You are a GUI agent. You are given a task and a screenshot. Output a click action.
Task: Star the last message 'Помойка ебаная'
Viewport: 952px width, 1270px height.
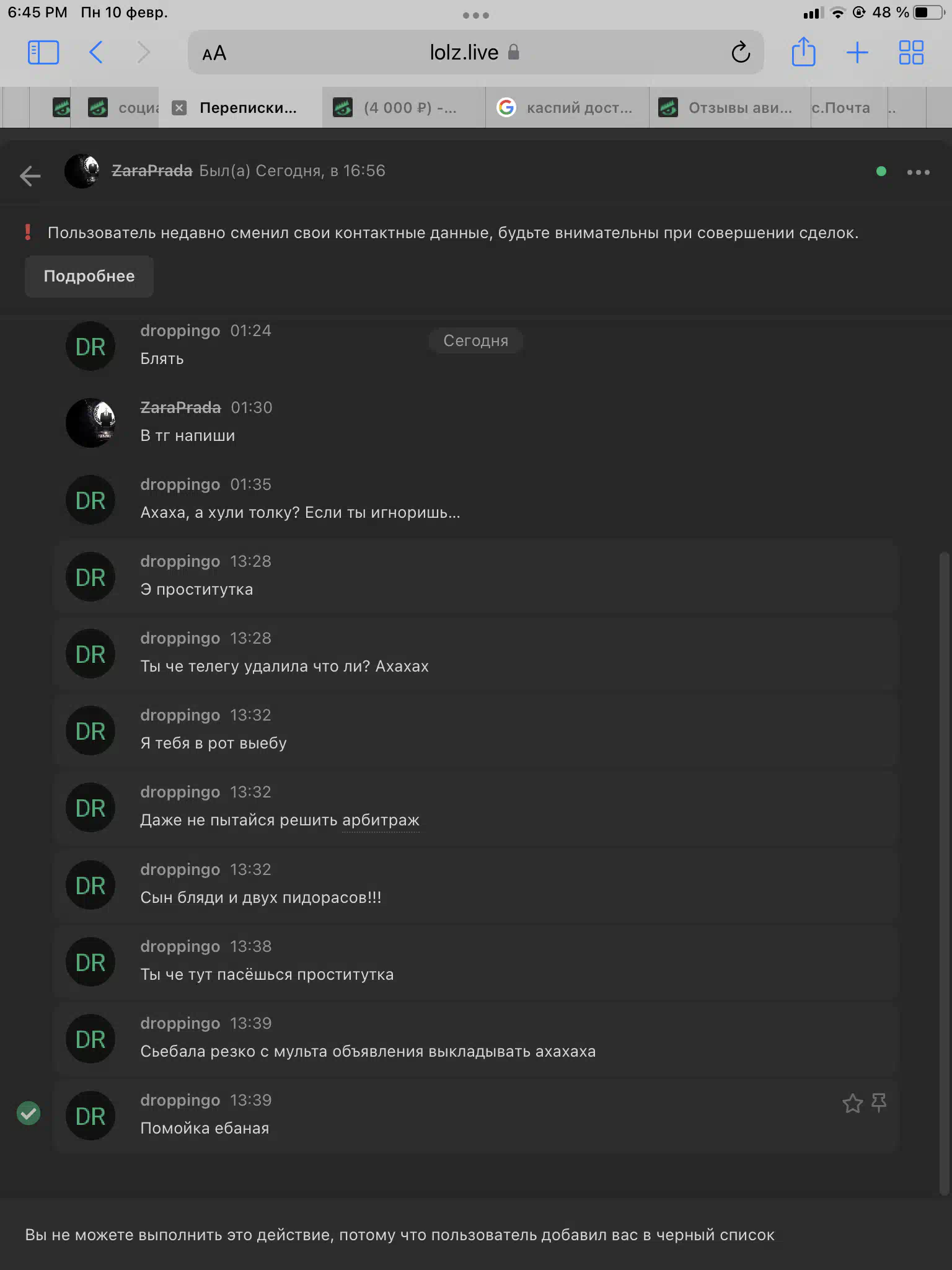852,1103
